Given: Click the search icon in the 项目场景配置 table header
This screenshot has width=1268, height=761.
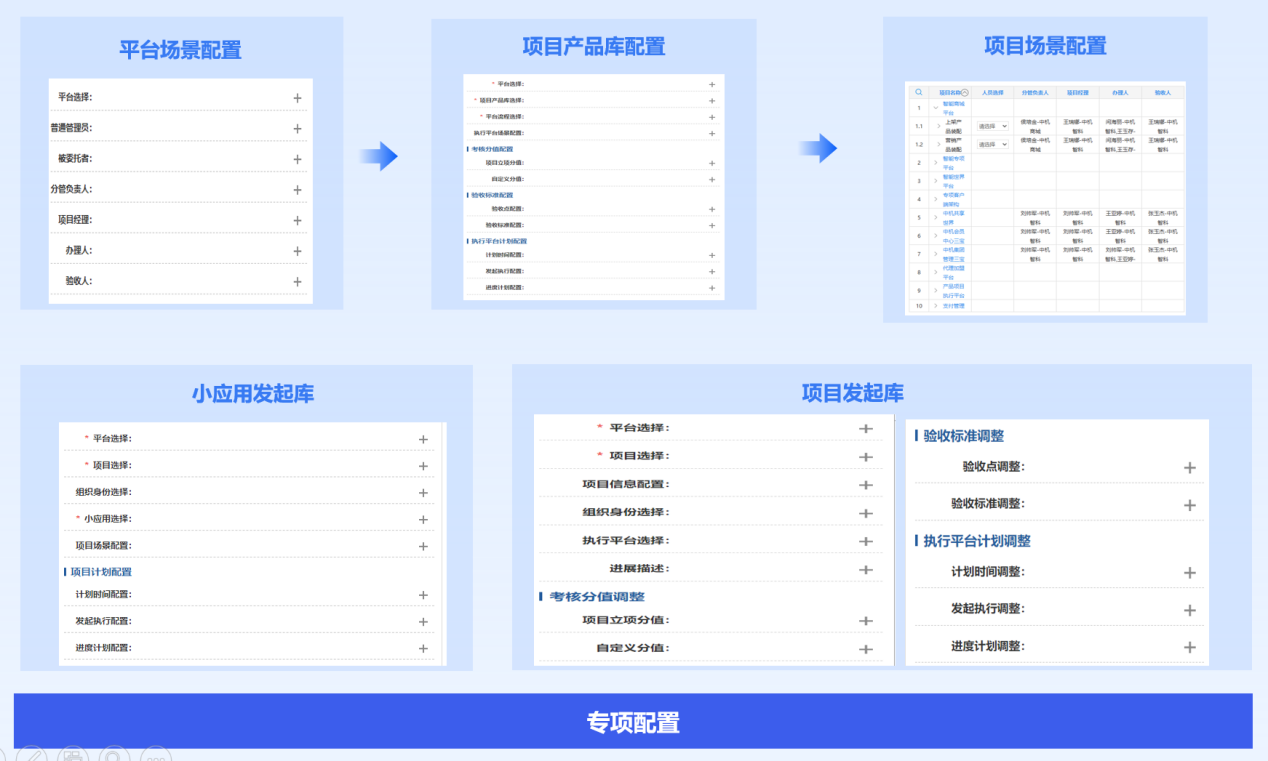Looking at the screenshot, I should click(x=919, y=92).
